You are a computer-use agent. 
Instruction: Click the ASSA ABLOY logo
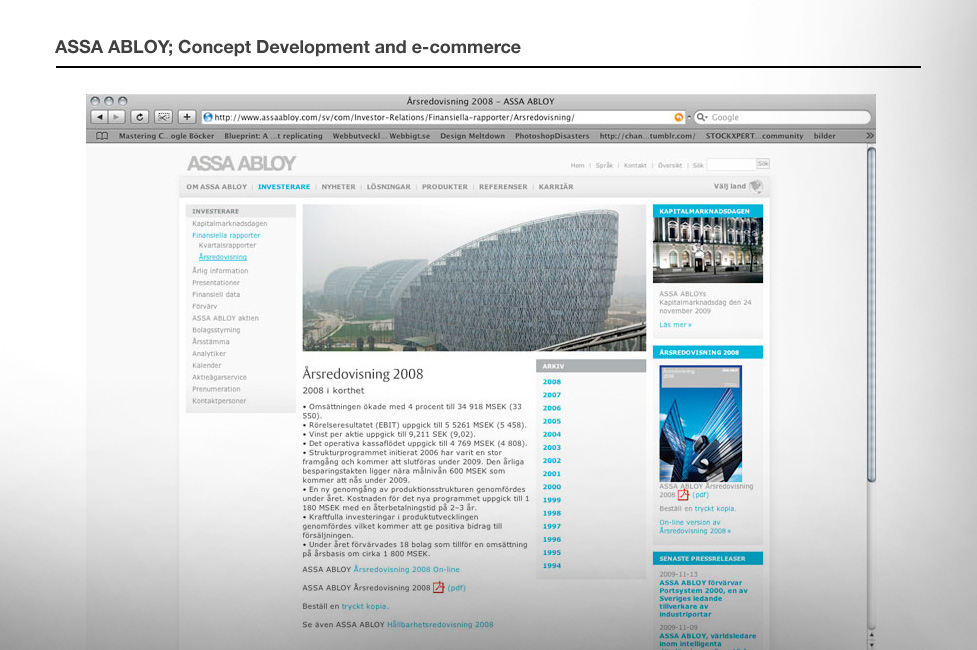241,163
